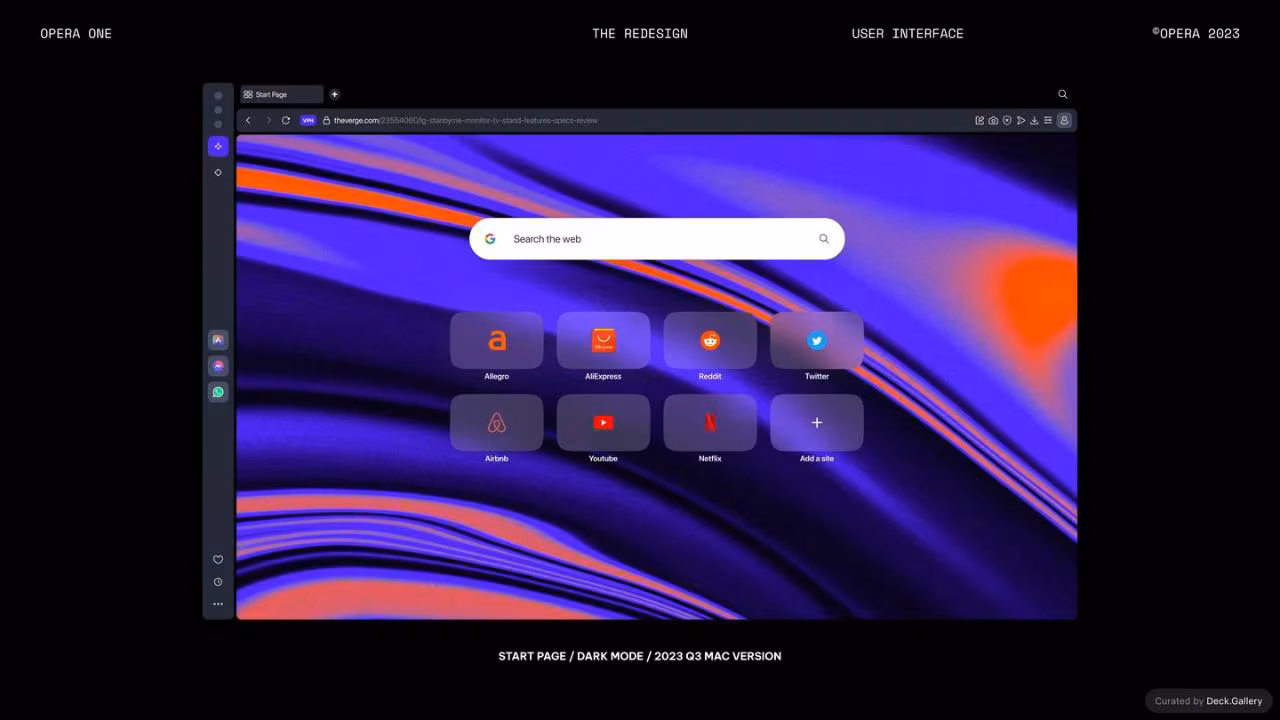Open the AliExpress speed dial tile

(603, 341)
